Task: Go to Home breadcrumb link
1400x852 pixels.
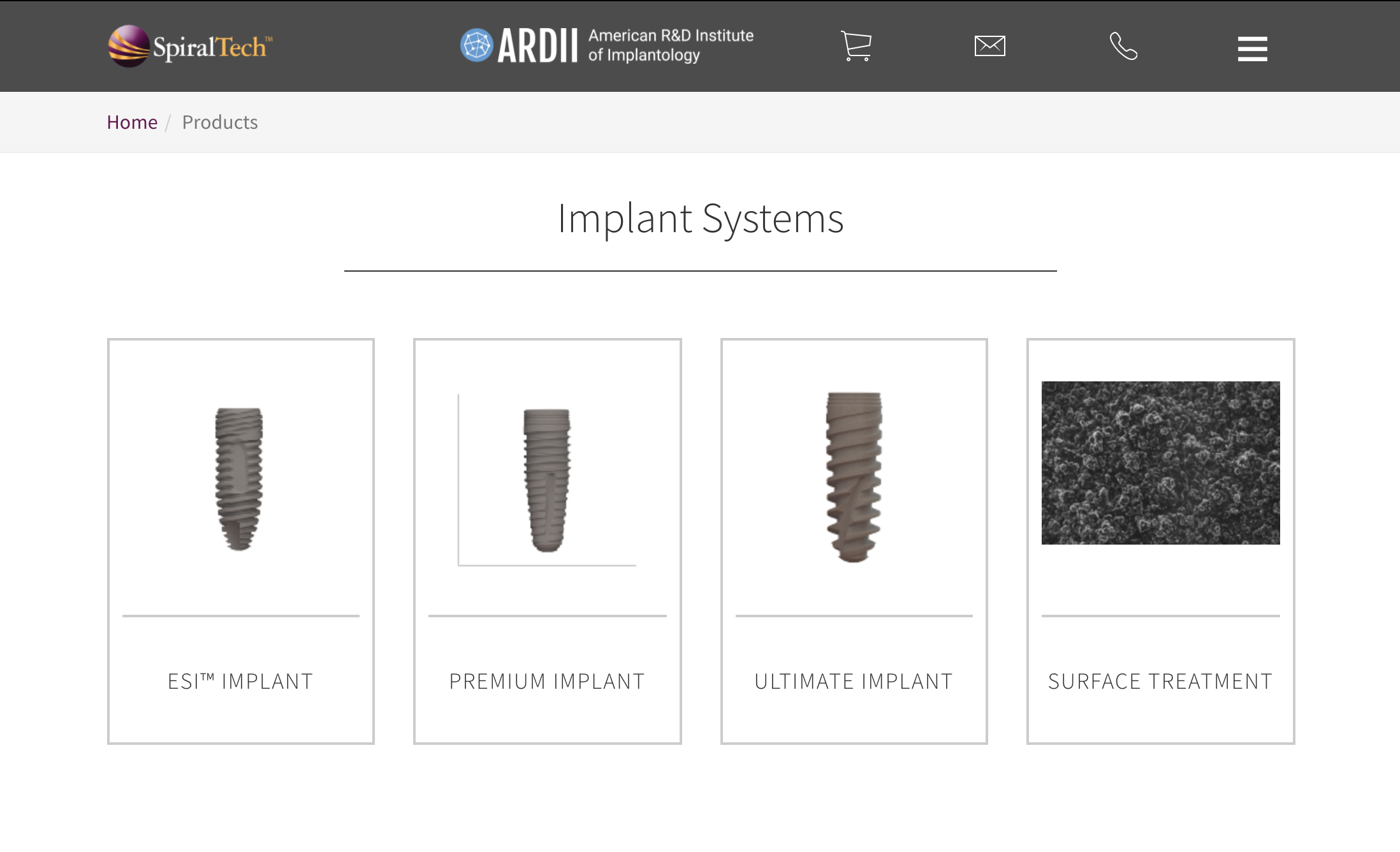Action: [132, 122]
